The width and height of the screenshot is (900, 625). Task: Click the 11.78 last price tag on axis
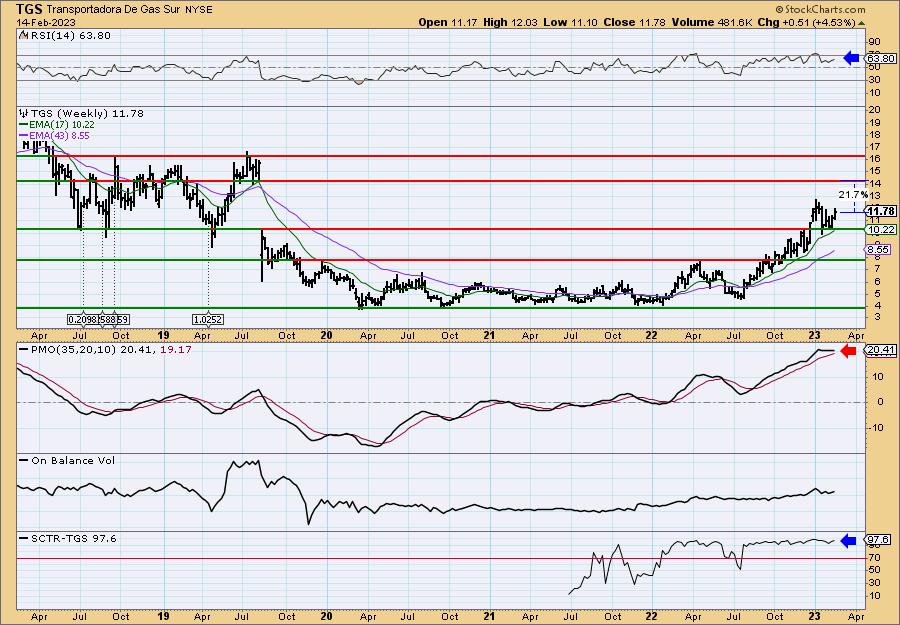[x=882, y=211]
